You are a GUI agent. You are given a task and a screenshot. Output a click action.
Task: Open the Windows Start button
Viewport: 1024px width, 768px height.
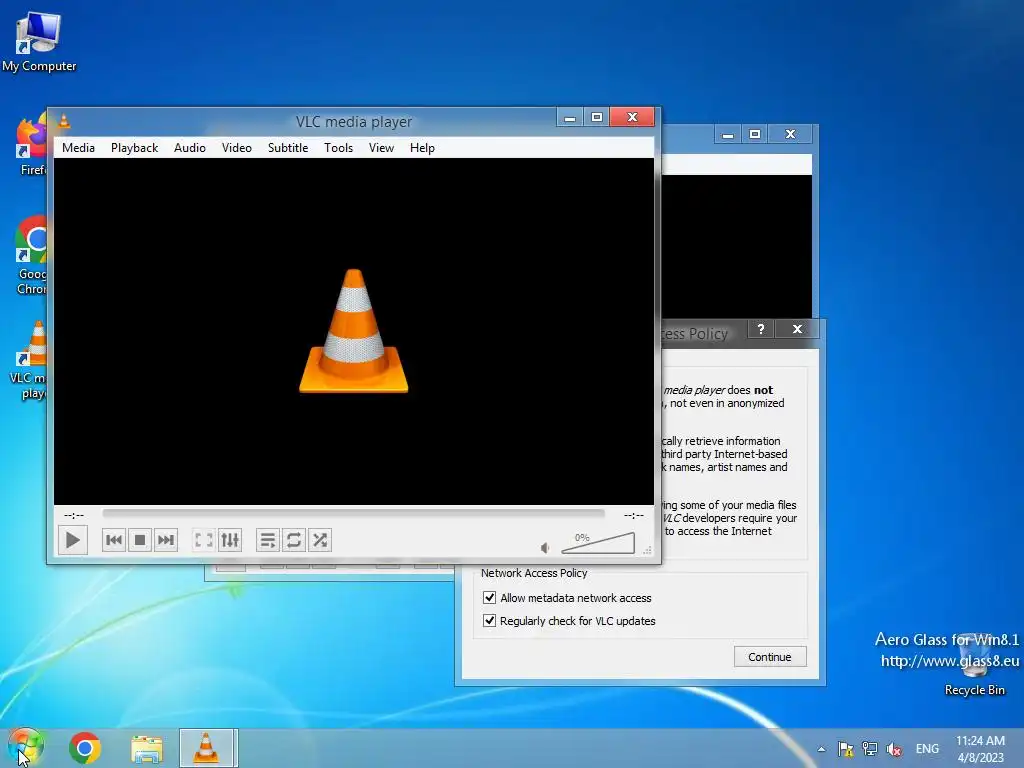(x=26, y=748)
